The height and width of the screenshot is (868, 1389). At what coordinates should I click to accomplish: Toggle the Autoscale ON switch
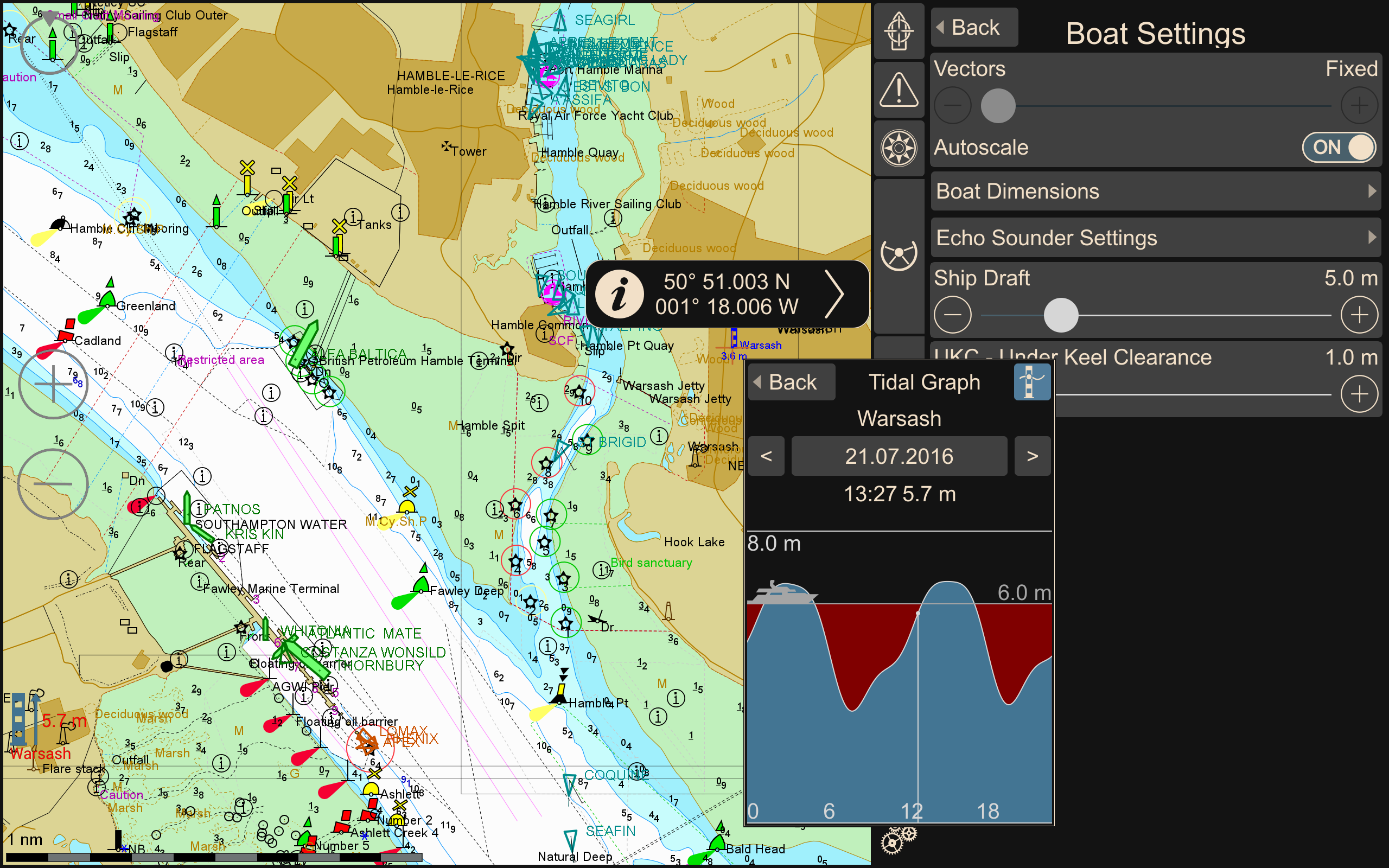pyautogui.click(x=1339, y=148)
